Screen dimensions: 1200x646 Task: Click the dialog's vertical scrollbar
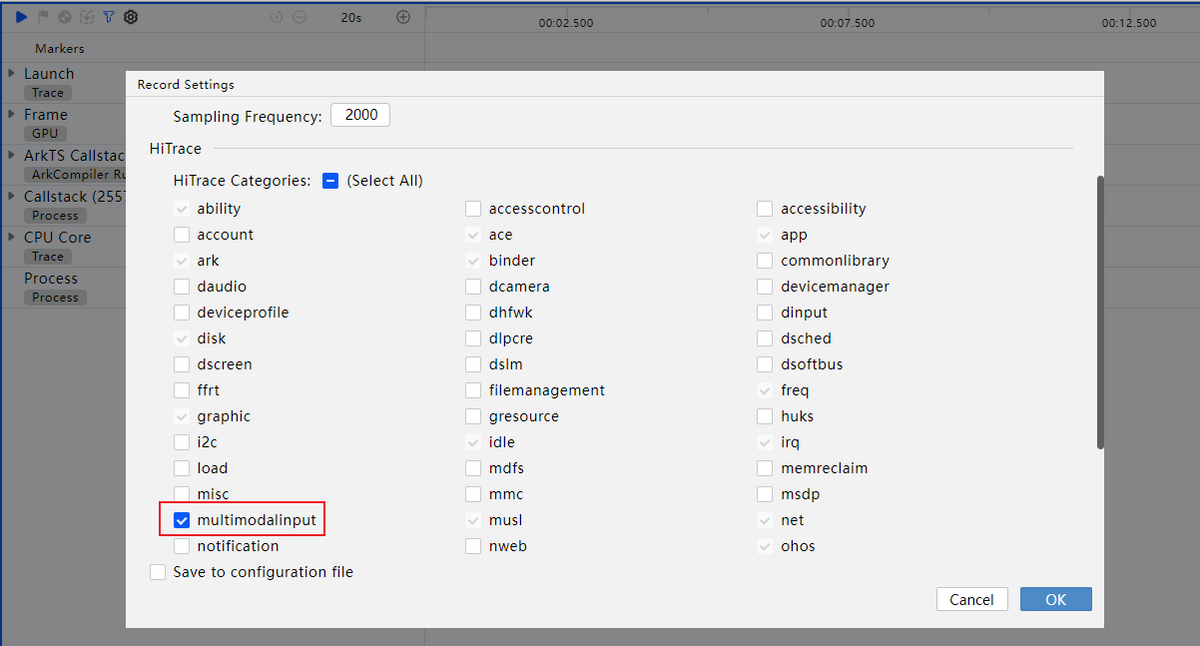click(x=1100, y=312)
